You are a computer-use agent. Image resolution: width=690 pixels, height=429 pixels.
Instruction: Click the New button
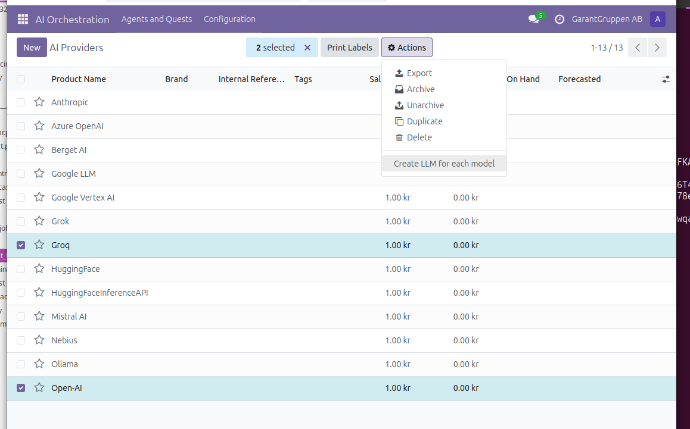(x=32, y=48)
